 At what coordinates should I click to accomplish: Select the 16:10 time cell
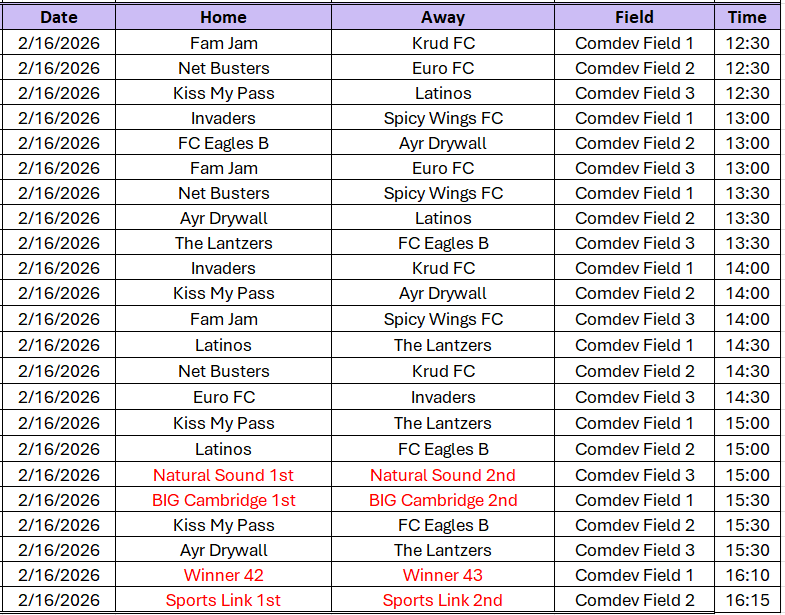(x=747, y=575)
